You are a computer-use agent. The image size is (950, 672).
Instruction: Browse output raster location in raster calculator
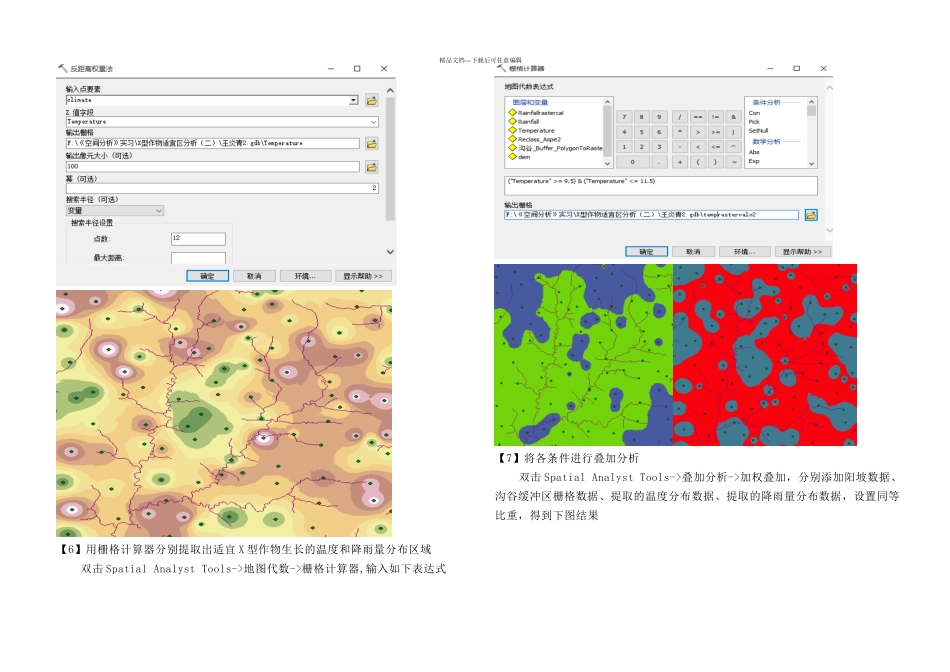coord(811,215)
